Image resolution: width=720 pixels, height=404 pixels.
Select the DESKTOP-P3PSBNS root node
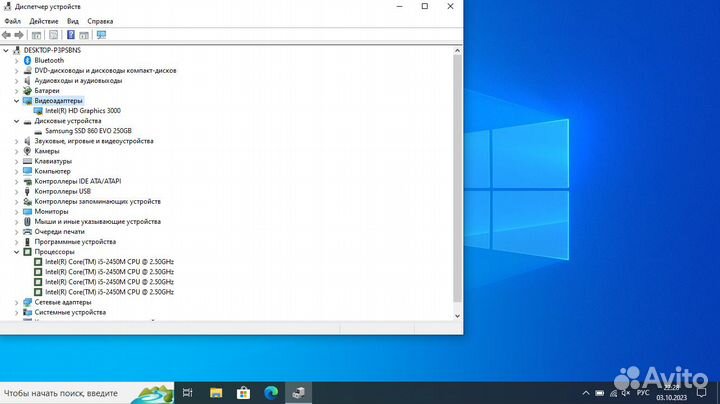[x=51, y=50]
